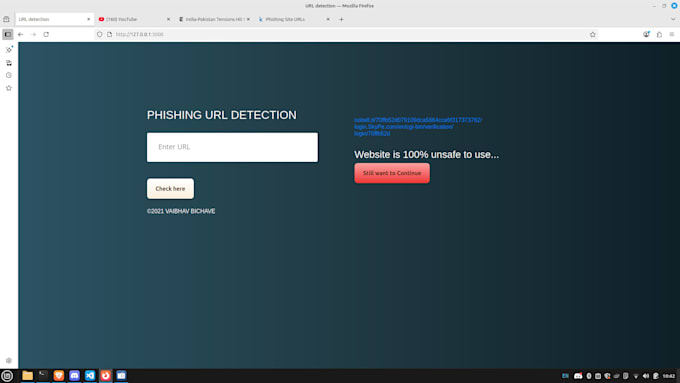Open the Files folder in taskbar

[x=27, y=376]
